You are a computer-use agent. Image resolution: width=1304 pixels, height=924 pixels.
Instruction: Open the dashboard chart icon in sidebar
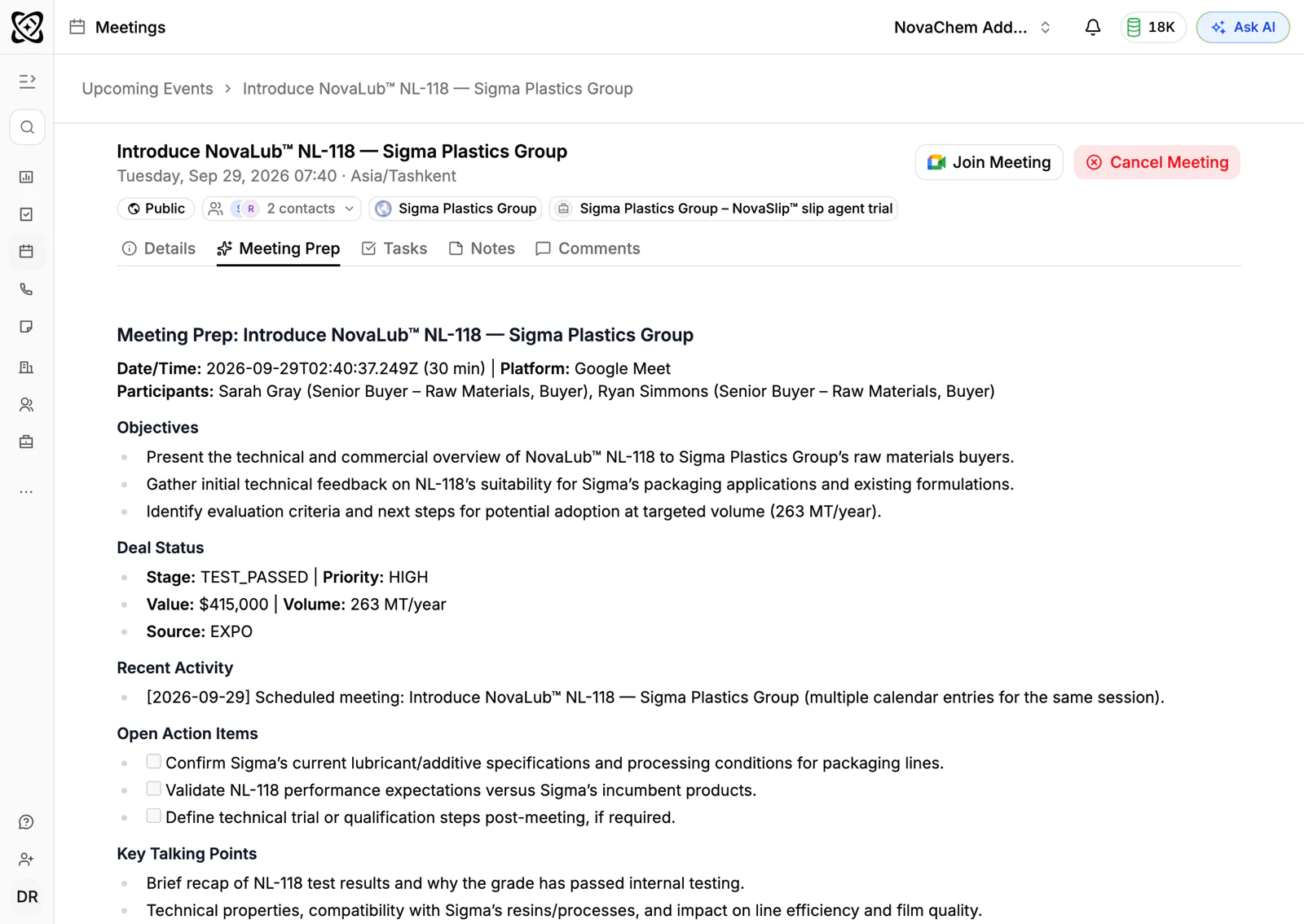click(27, 177)
